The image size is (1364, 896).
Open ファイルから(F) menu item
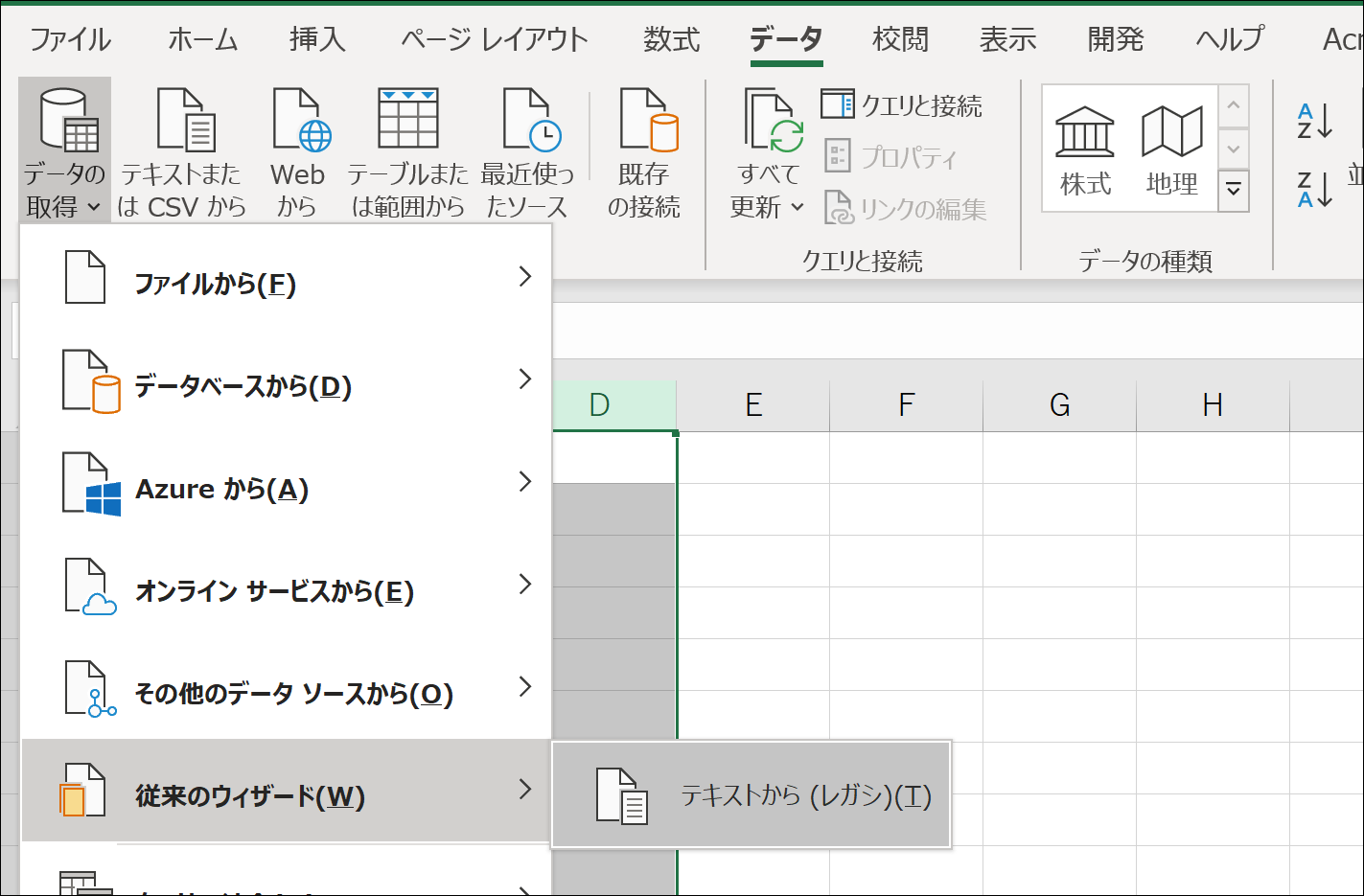pos(287,278)
